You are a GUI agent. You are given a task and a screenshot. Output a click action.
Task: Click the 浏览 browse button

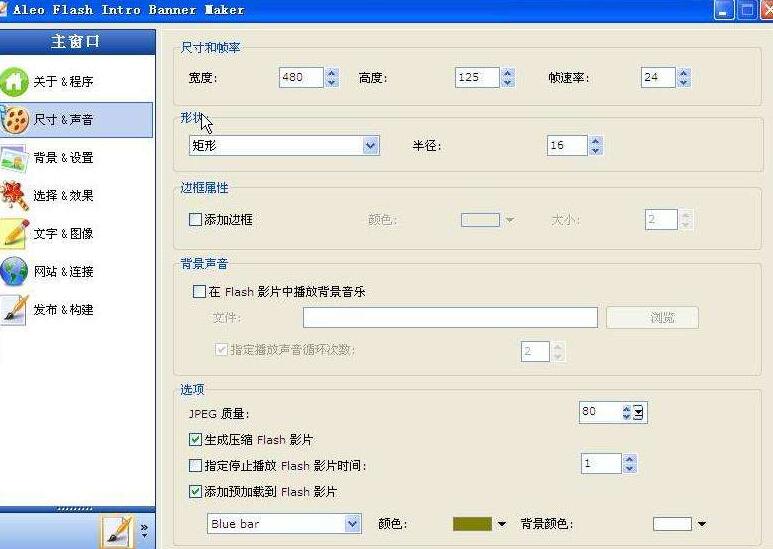[652, 317]
